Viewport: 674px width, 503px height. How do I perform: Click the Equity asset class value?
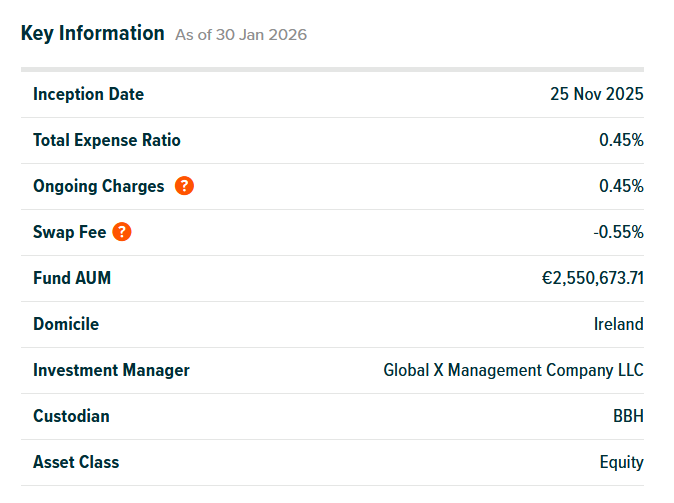coord(622,463)
